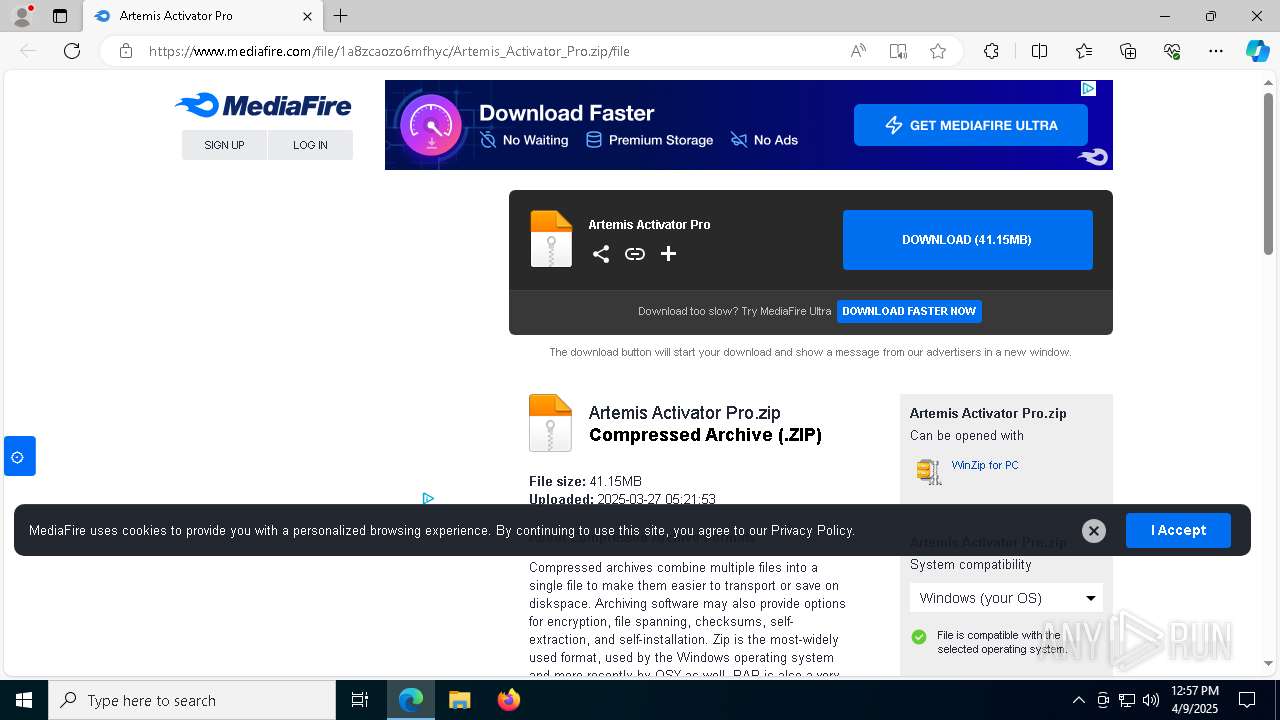
Task: Open WinZip for PC link
Action: (x=985, y=465)
